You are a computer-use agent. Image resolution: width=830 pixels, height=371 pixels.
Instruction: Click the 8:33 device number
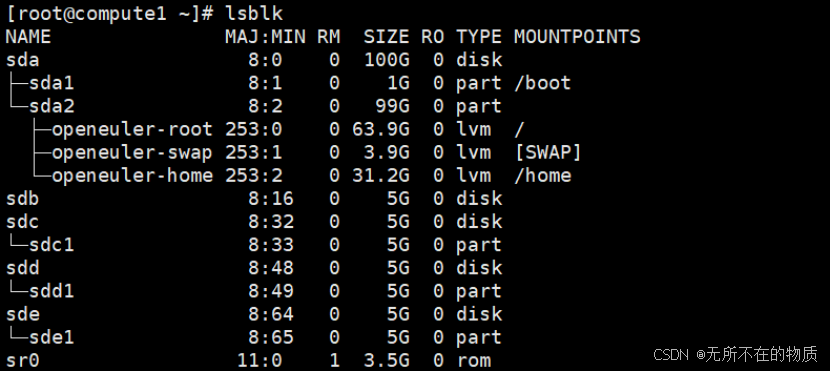[271, 245]
